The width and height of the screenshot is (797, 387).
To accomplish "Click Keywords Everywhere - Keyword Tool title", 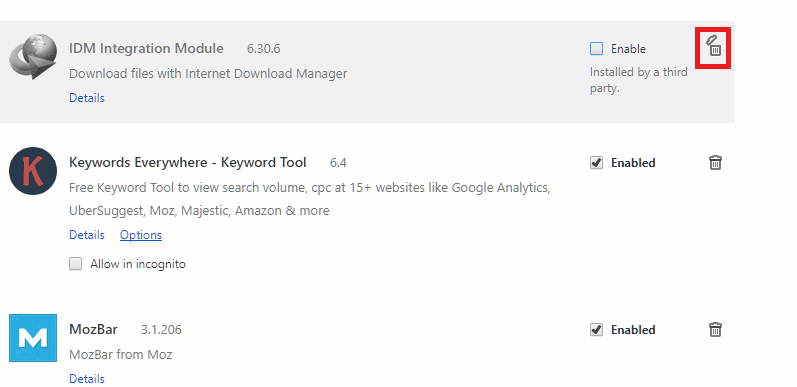I will [188, 163].
